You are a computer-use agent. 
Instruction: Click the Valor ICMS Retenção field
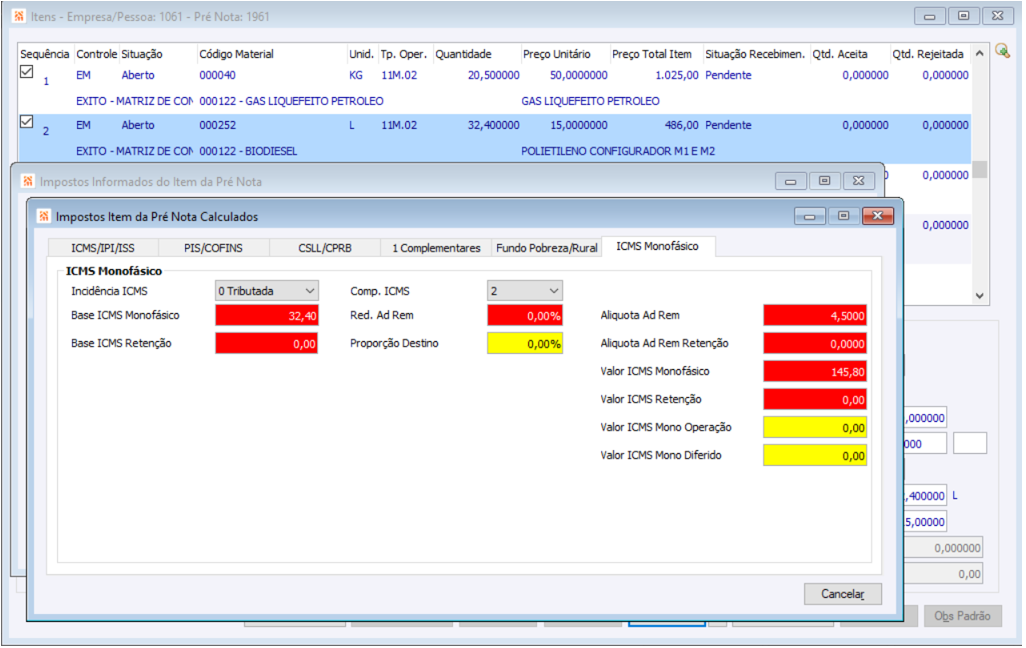coord(815,399)
